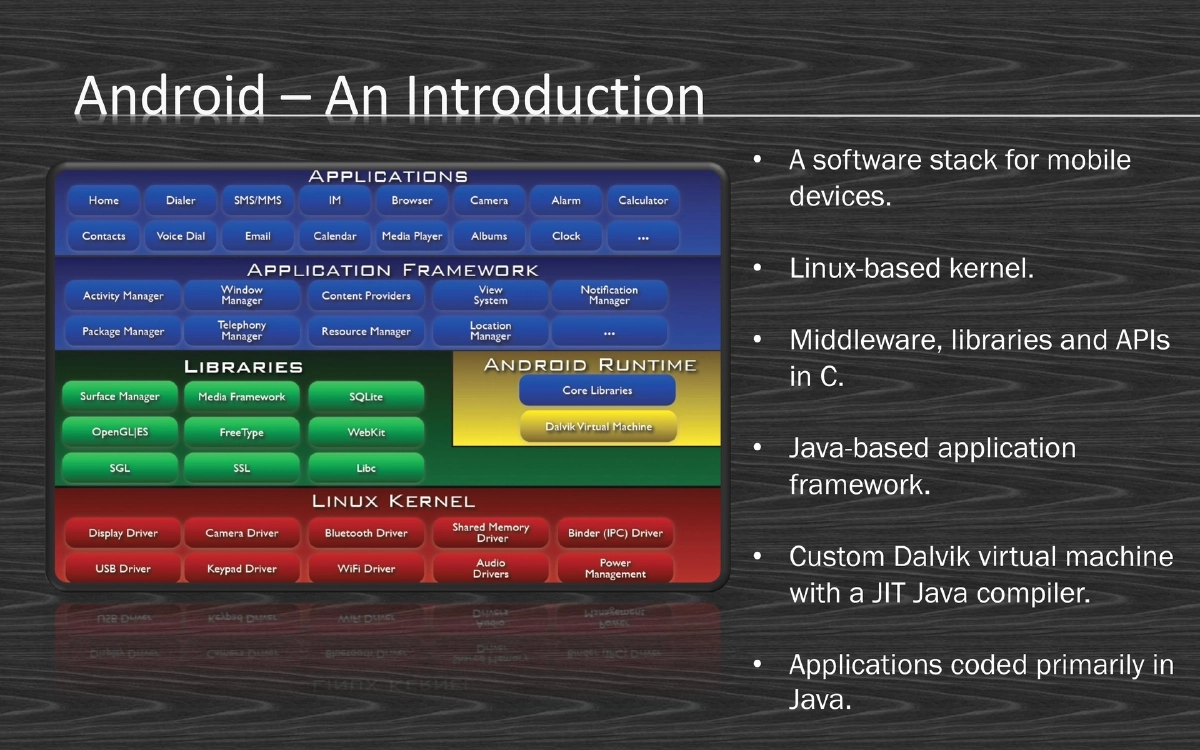Select the Calculator app box
The image size is (1200, 750).
pyautogui.click(x=643, y=200)
